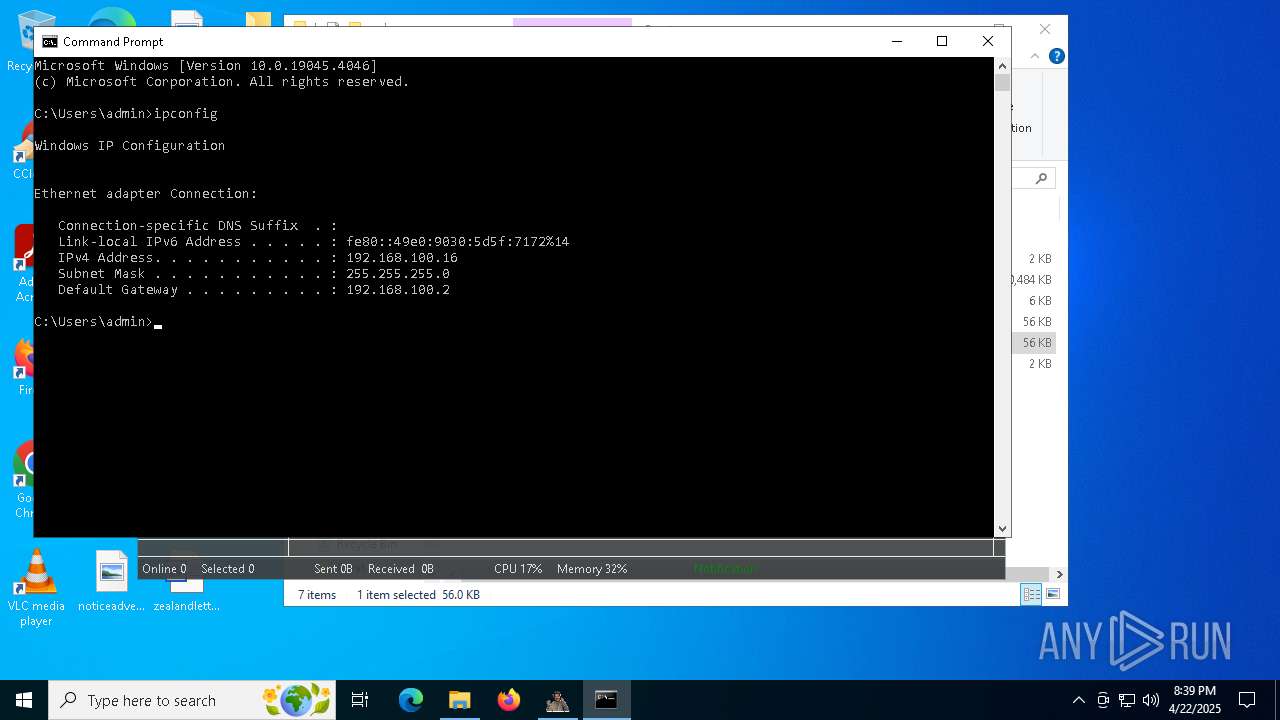Click the Default Gateway value 192.168.100.2

[398, 290]
